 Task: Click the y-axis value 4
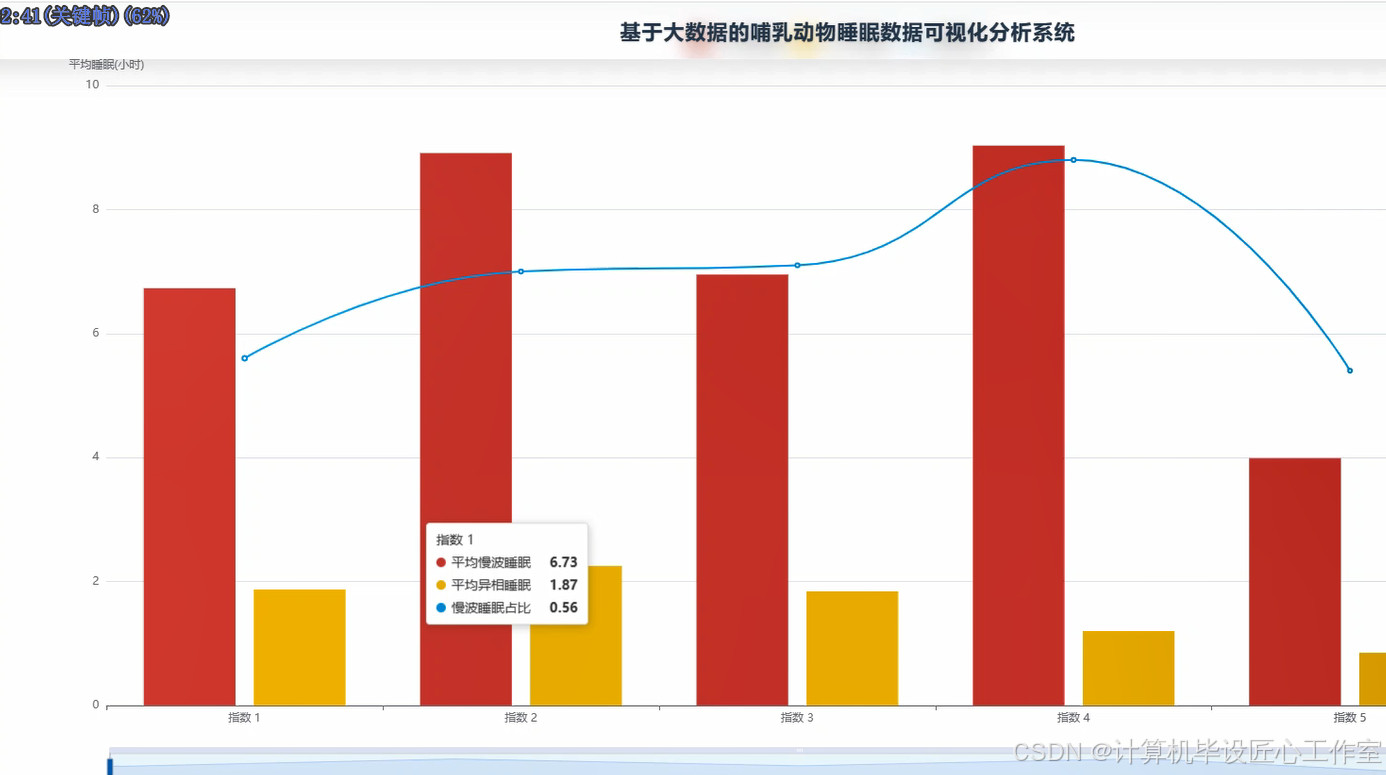pyautogui.click(x=96, y=457)
